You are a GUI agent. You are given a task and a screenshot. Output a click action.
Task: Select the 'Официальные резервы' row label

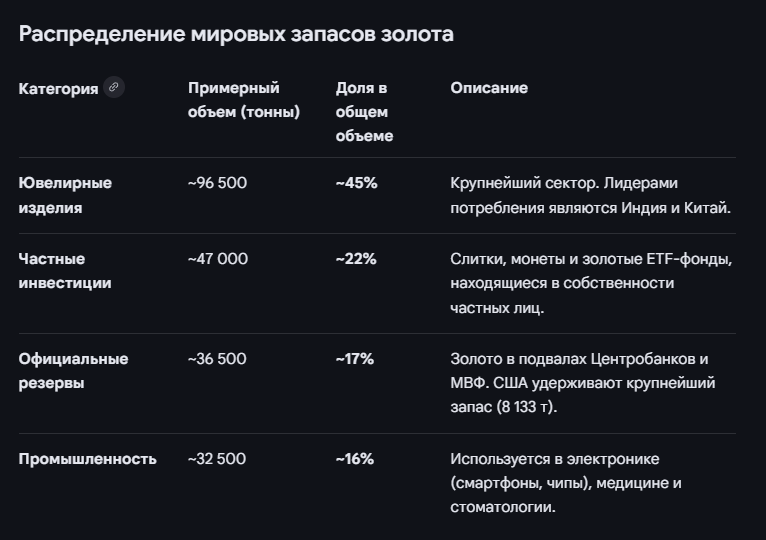(73, 371)
